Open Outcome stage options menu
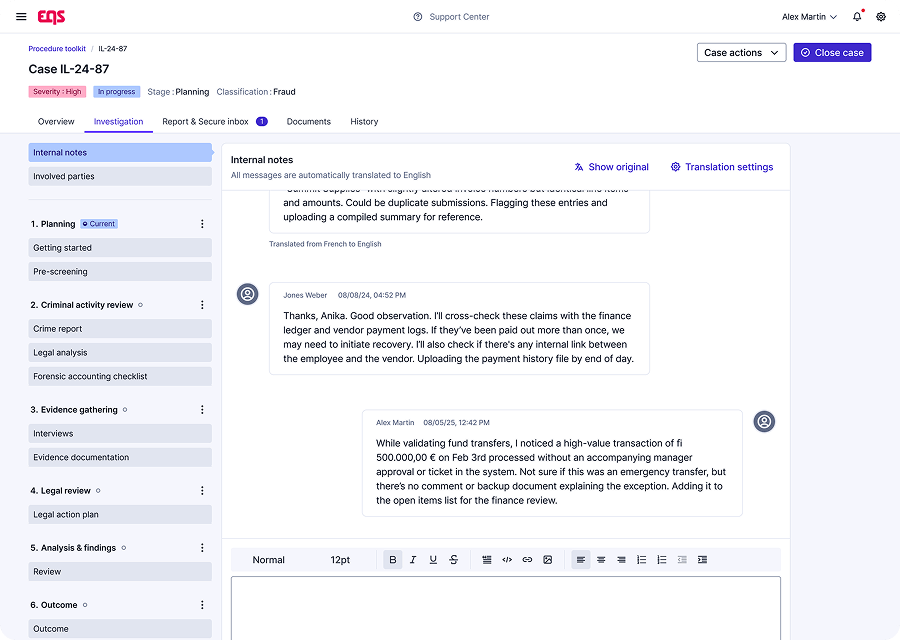This screenshot has width=900, height=640. (x=202, y=605)
